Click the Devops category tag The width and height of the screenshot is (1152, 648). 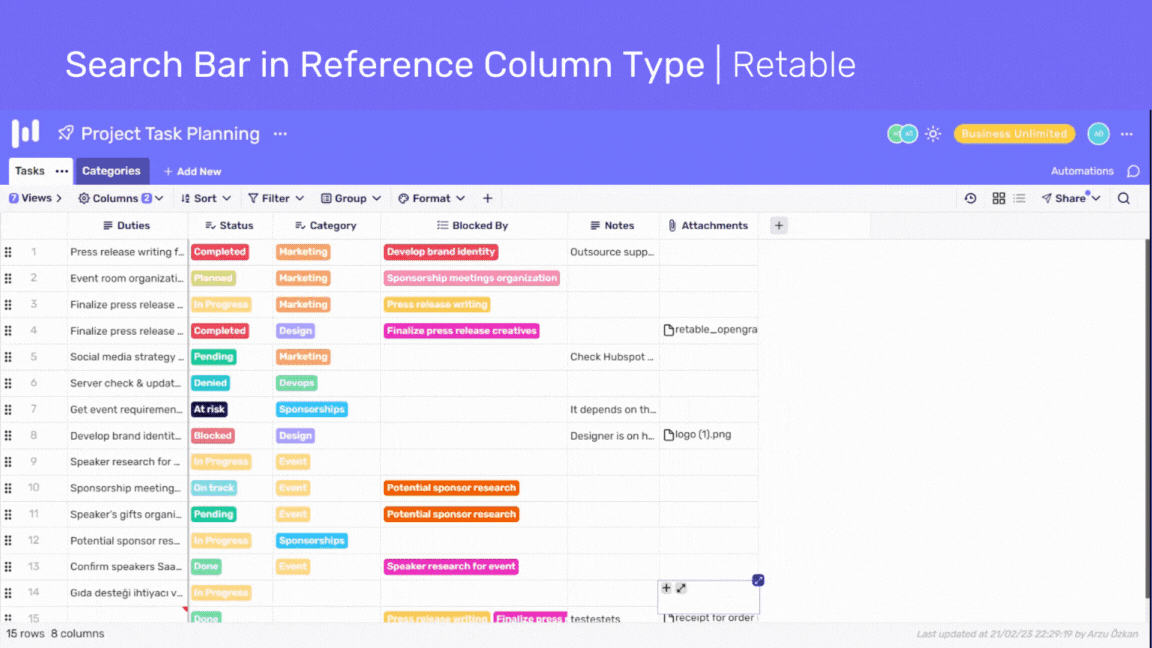[297, 383]
